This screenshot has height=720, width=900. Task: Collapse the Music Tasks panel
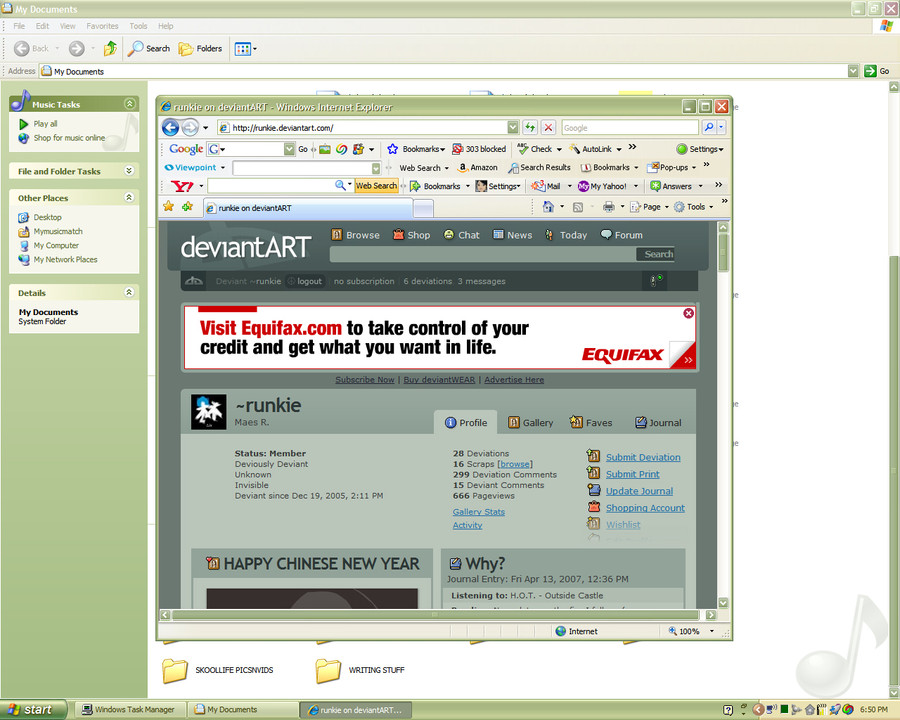click(x=130, y=104)
